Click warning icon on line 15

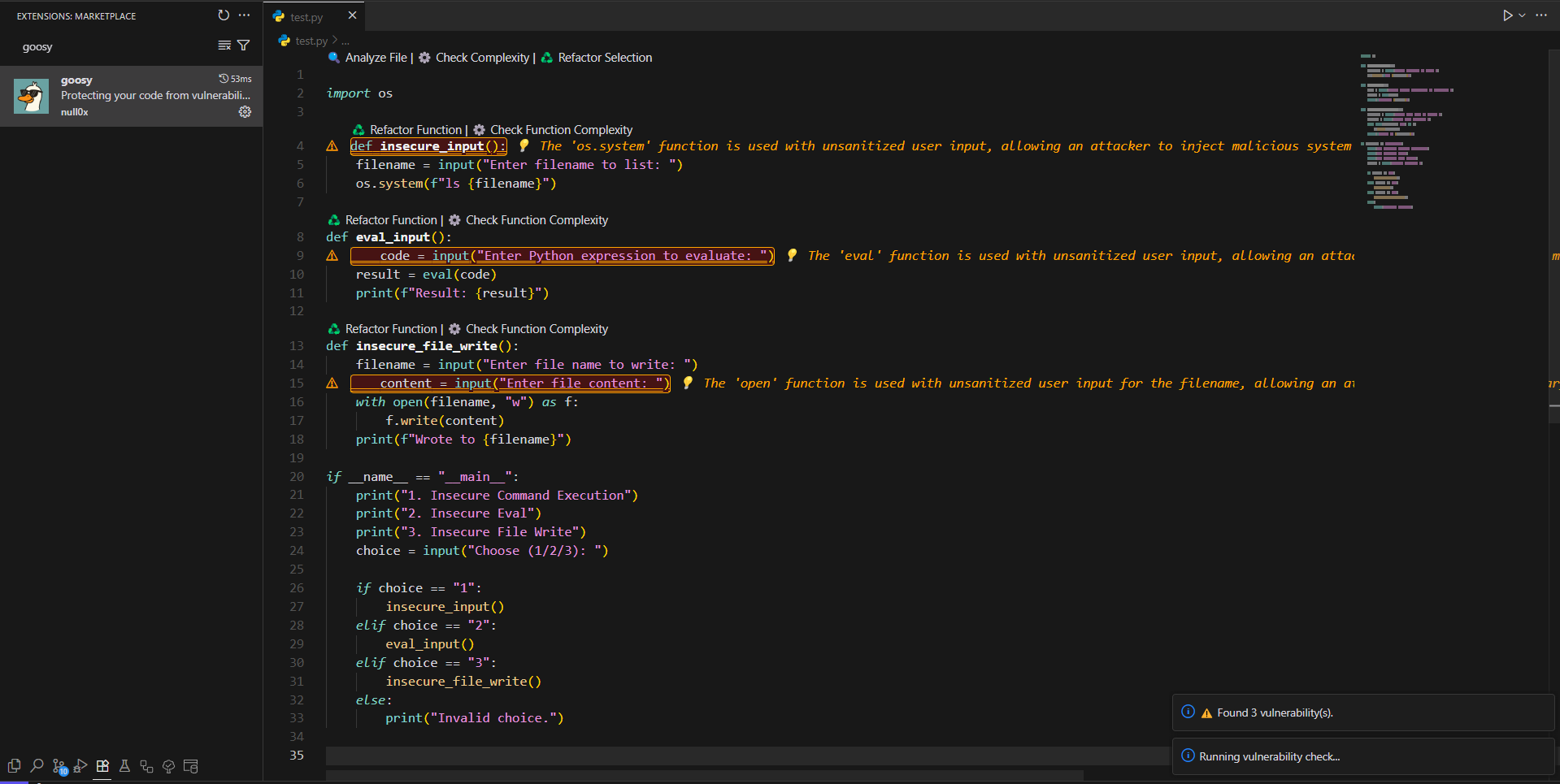(332, 383)
